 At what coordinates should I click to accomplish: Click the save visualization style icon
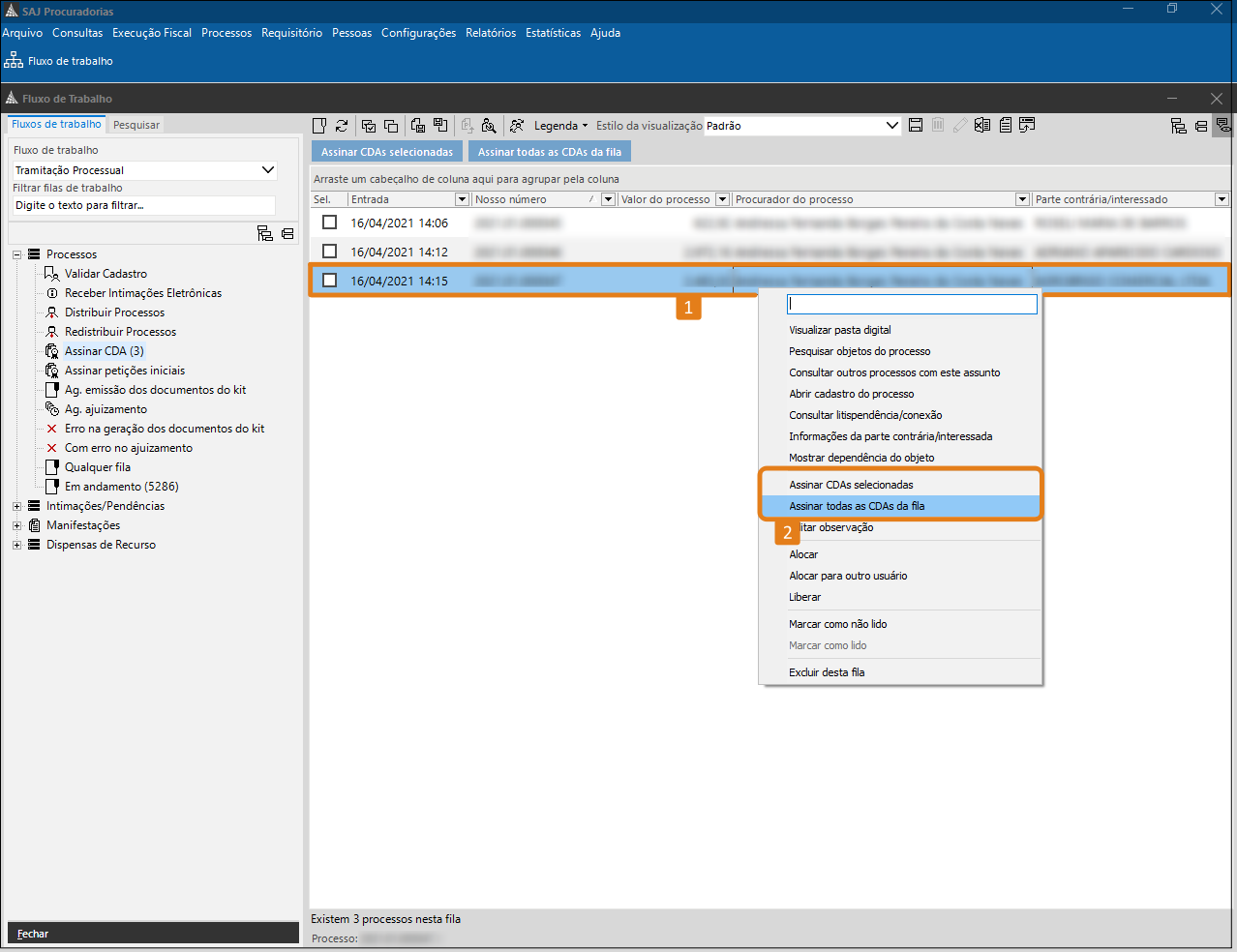point(916,126)
